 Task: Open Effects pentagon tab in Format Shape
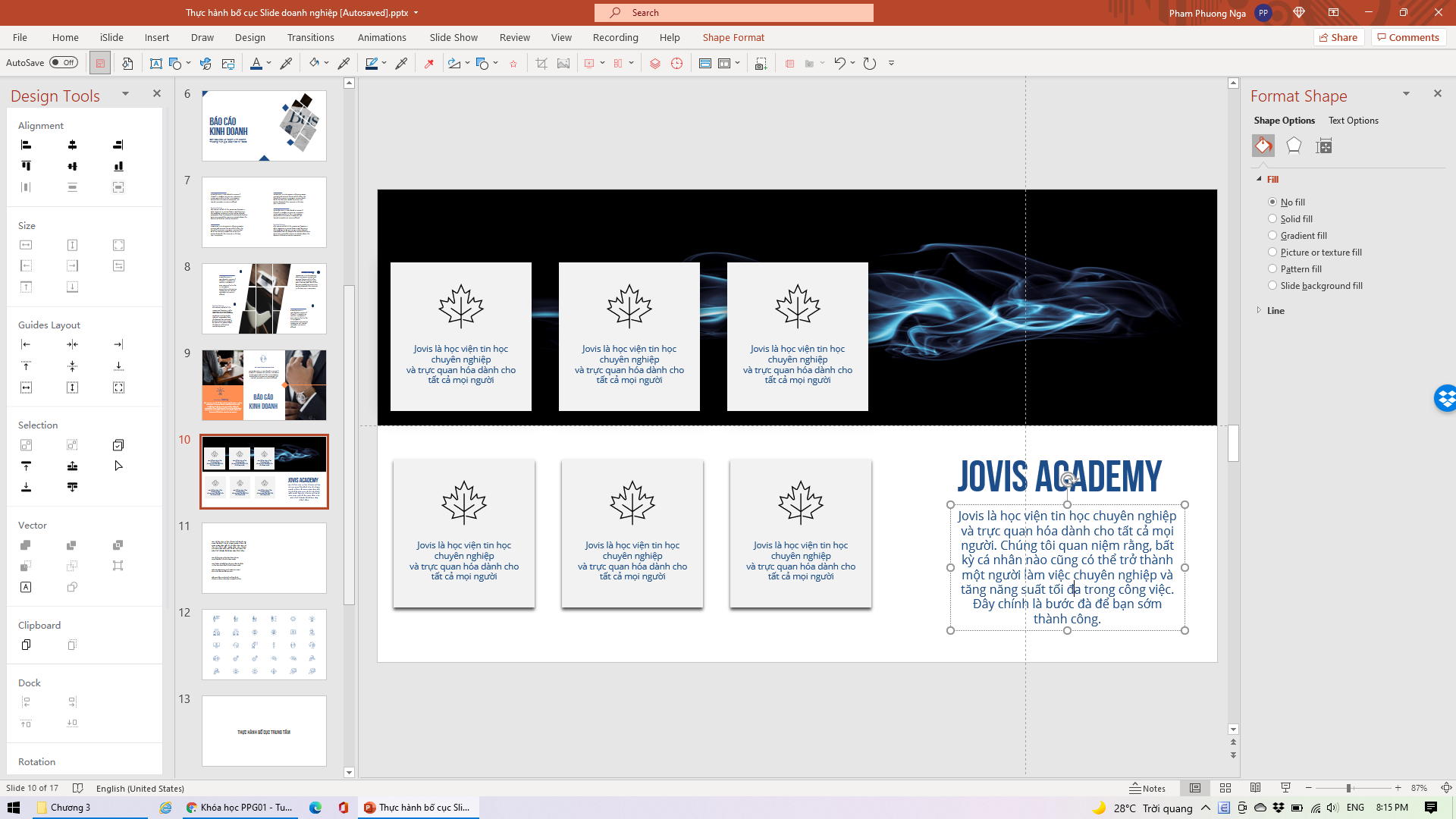(1294, 146)
